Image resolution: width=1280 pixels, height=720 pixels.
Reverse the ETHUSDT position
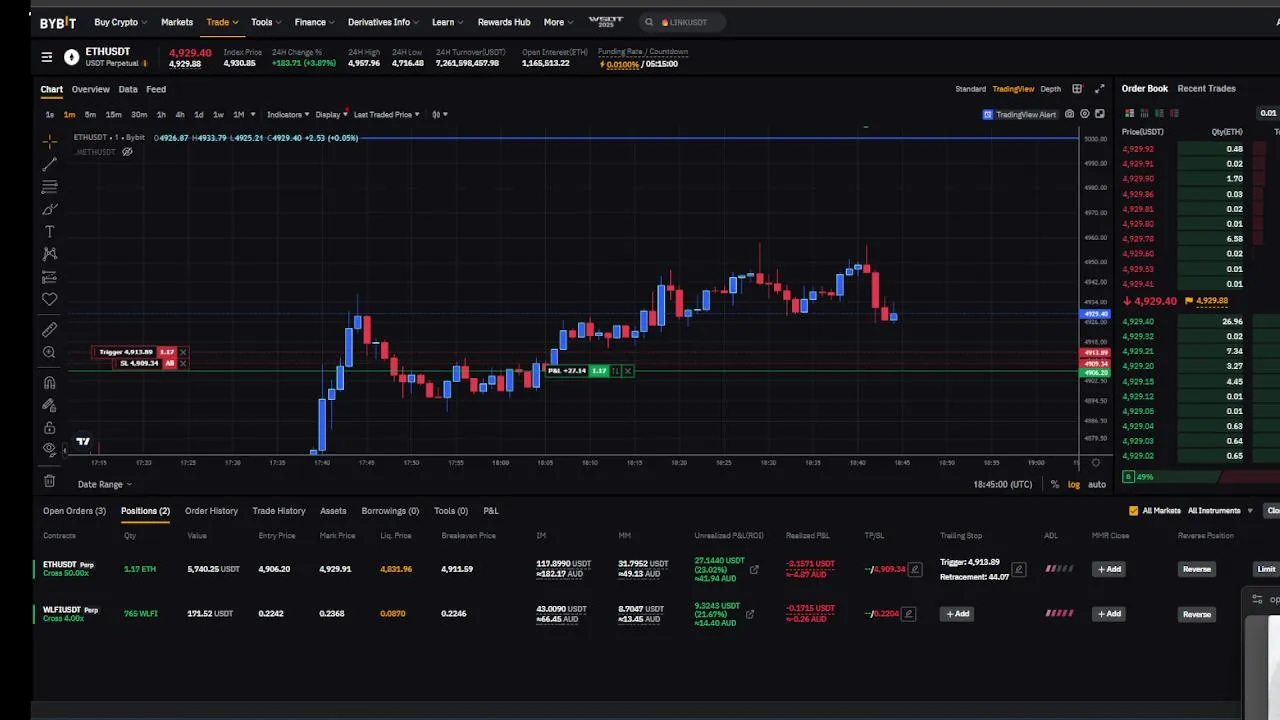click(x=1196, y=569)
